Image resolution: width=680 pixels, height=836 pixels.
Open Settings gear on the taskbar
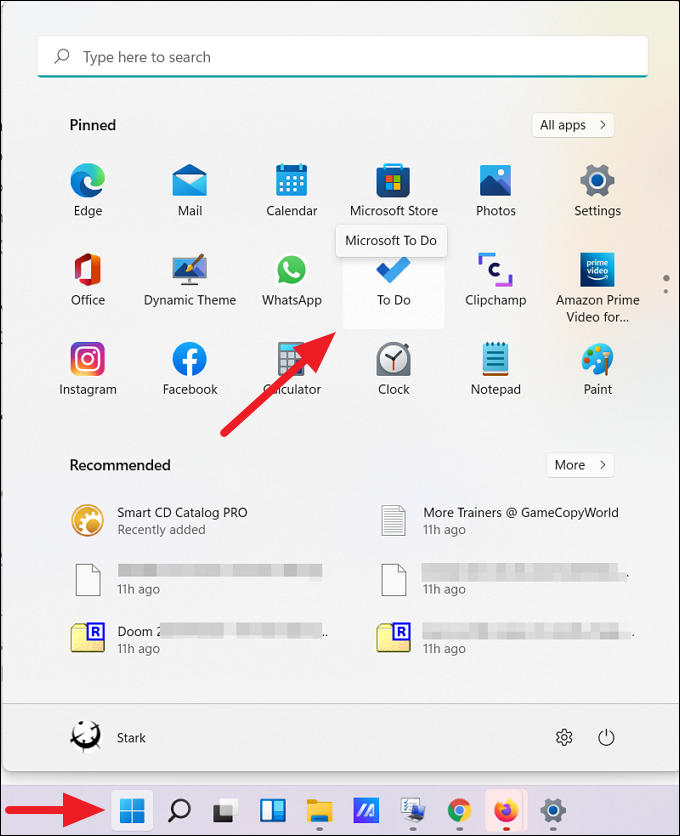pyautogui.click(x=553, y=810)
